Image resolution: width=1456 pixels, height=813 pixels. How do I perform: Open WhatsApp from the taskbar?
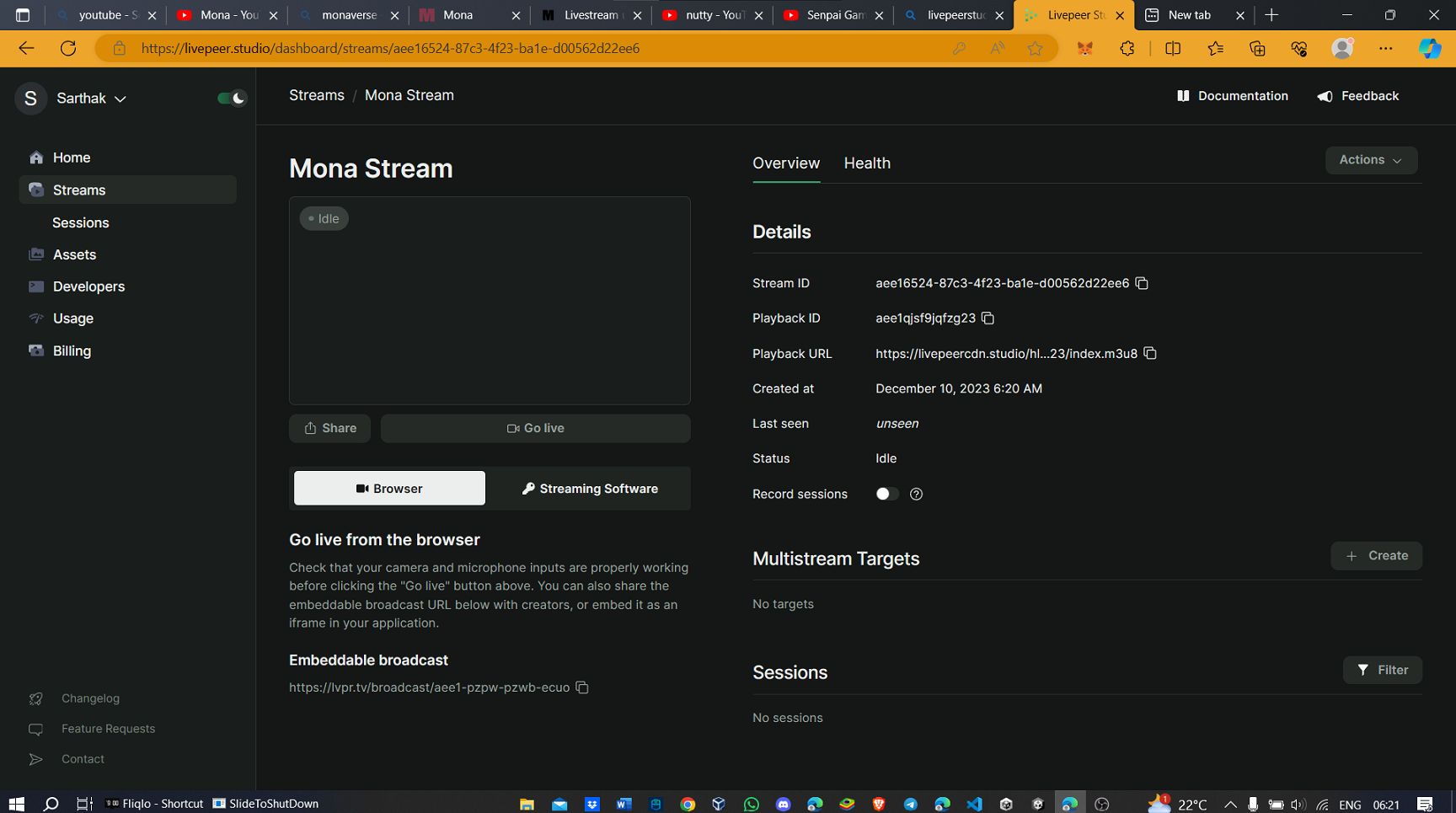coord(751,804)
